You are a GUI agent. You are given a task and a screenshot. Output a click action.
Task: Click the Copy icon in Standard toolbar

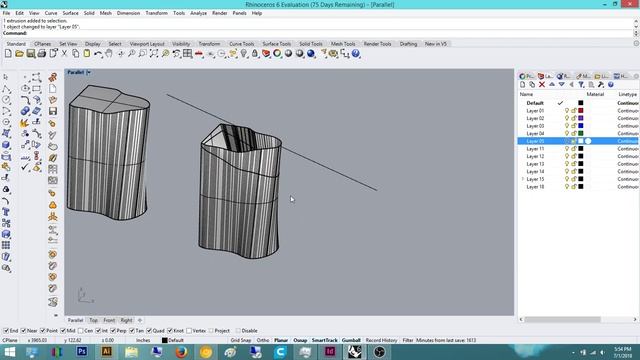tap(76, 53)
